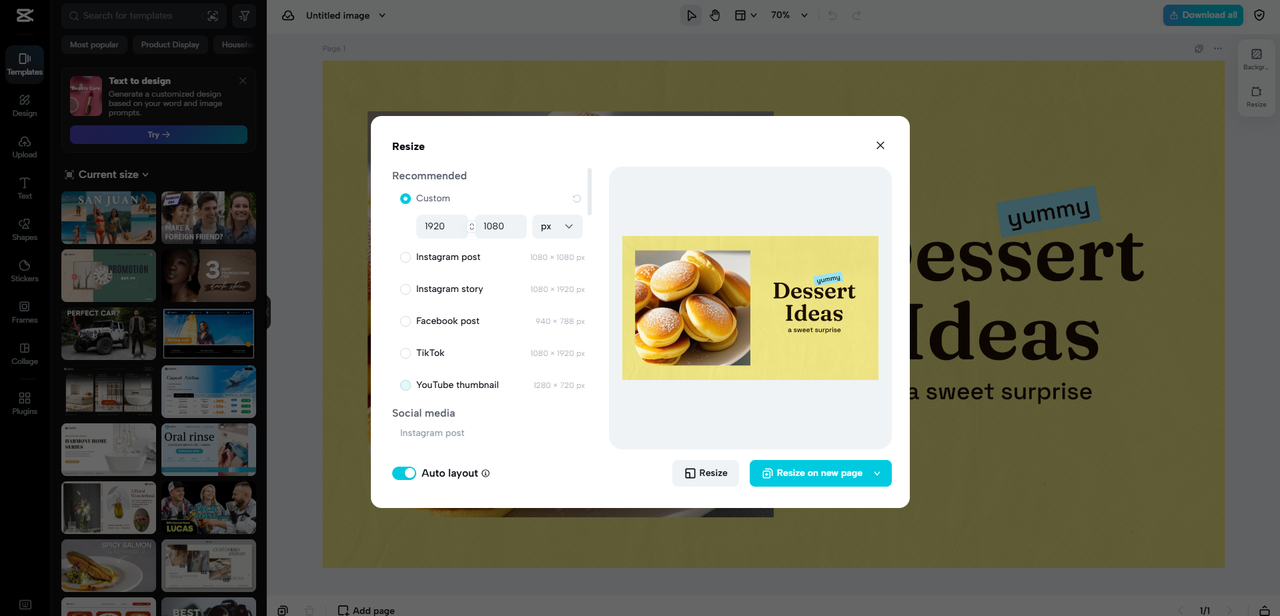The image size is (1280, 616).
Task: Select the YouTube thumbnail radio option
Action: click(405, 385)
